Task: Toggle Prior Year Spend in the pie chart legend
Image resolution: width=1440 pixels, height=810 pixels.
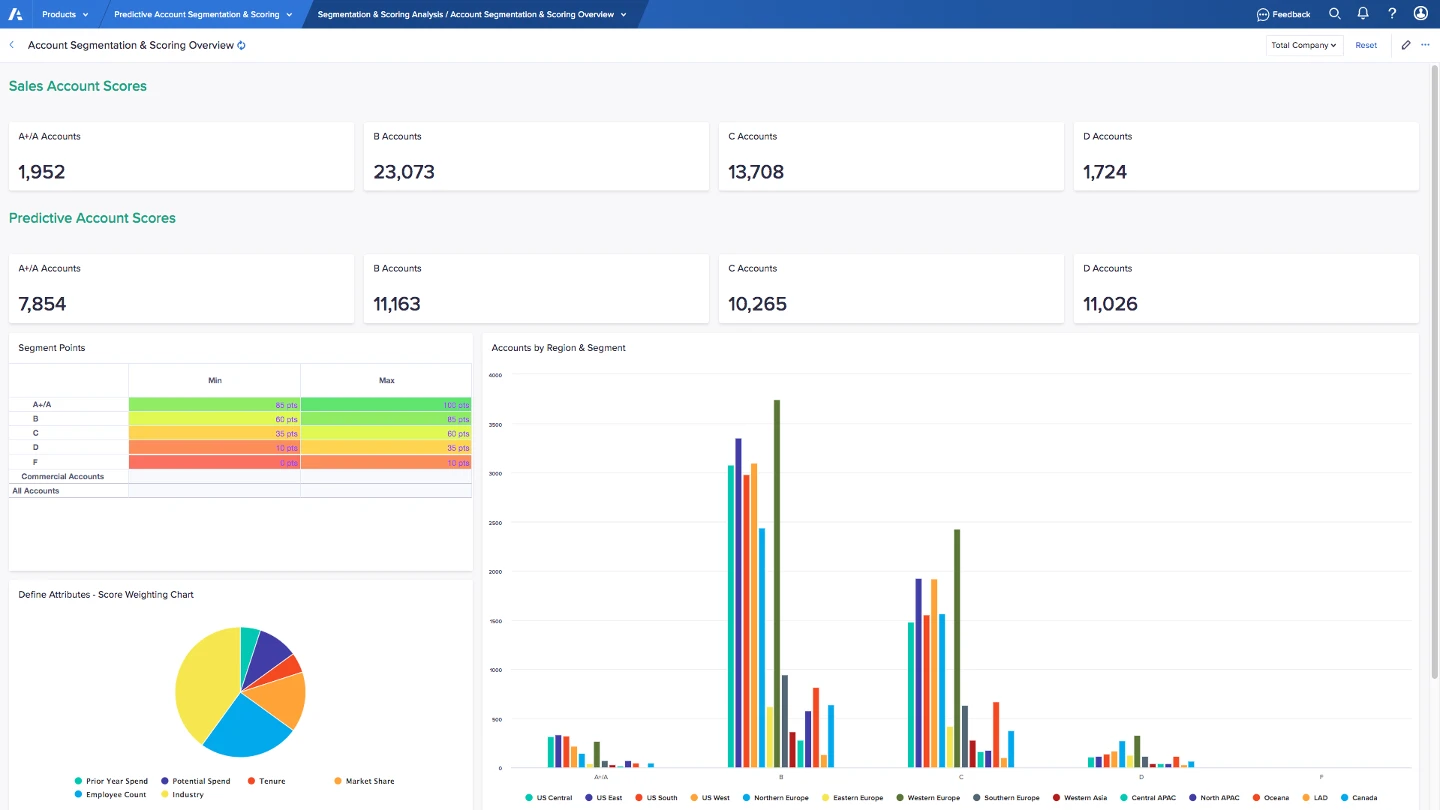Action: (110, 781)
